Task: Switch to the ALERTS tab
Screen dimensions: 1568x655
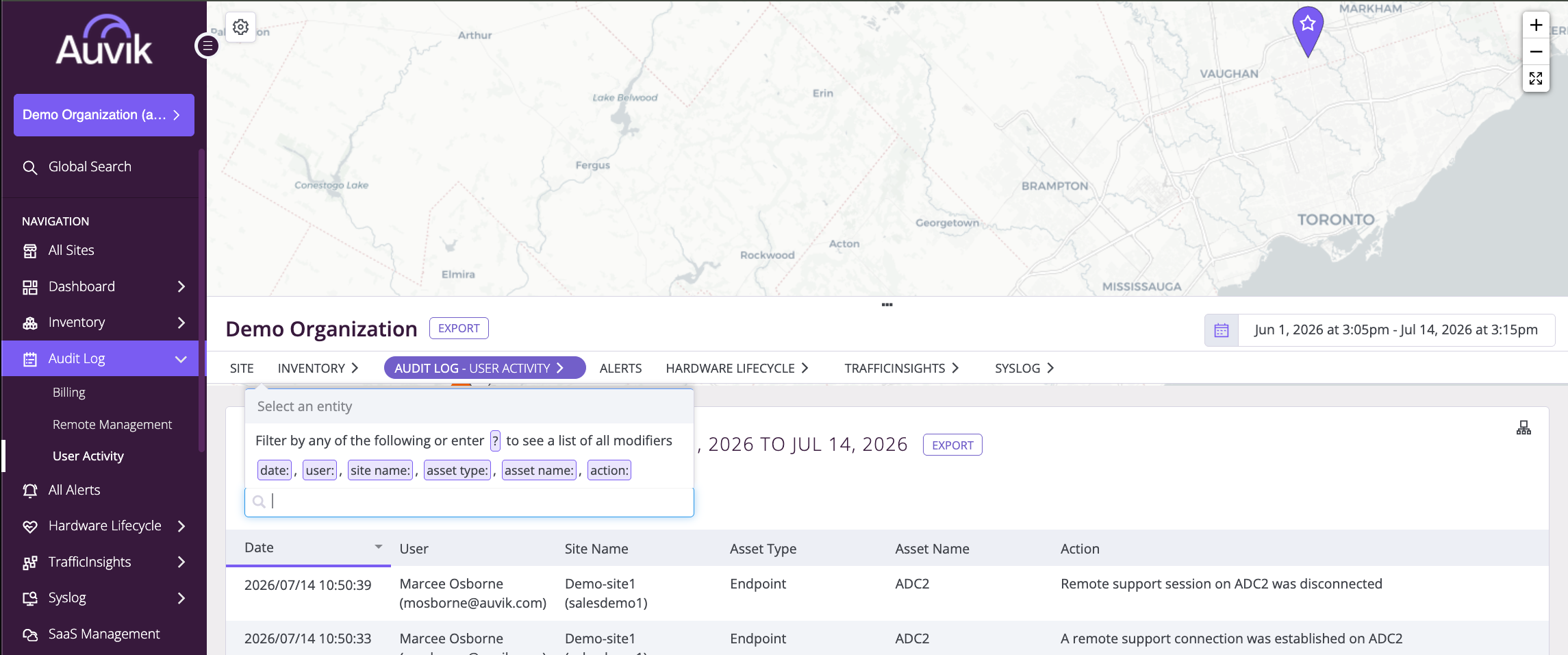Action: pos(620,368)
